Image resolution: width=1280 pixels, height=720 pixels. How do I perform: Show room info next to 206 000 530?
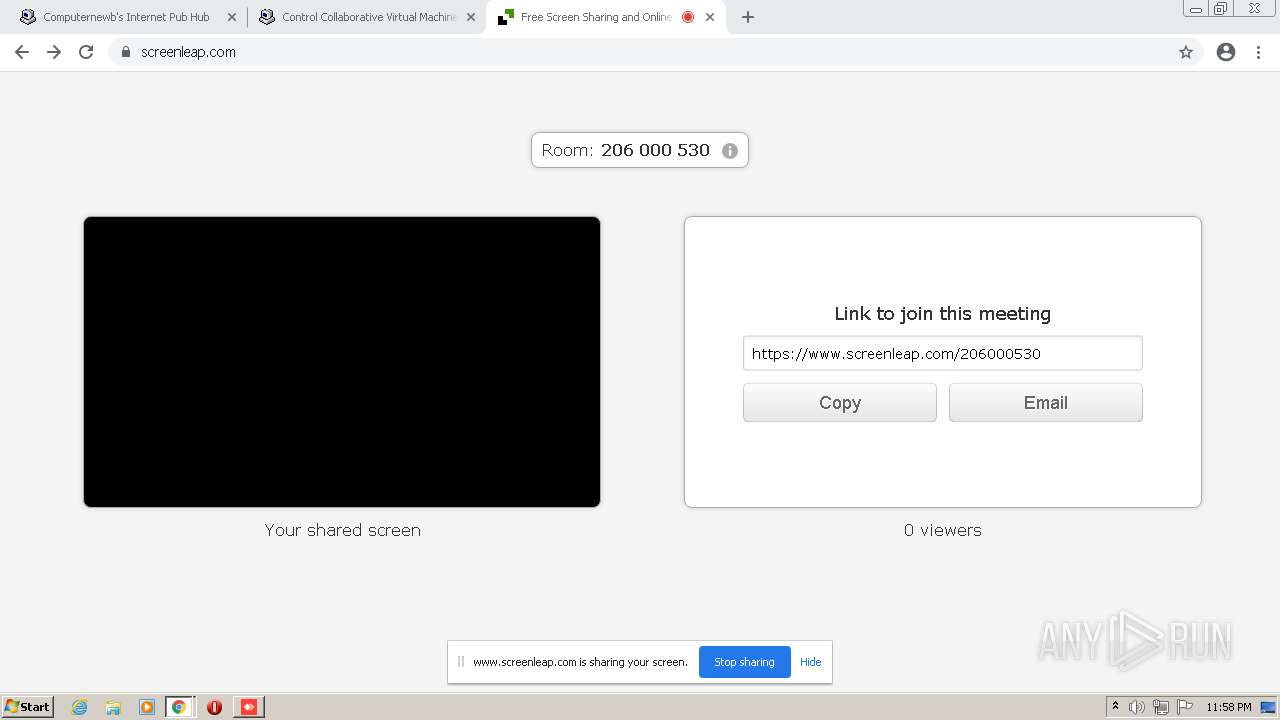point(730,151)
